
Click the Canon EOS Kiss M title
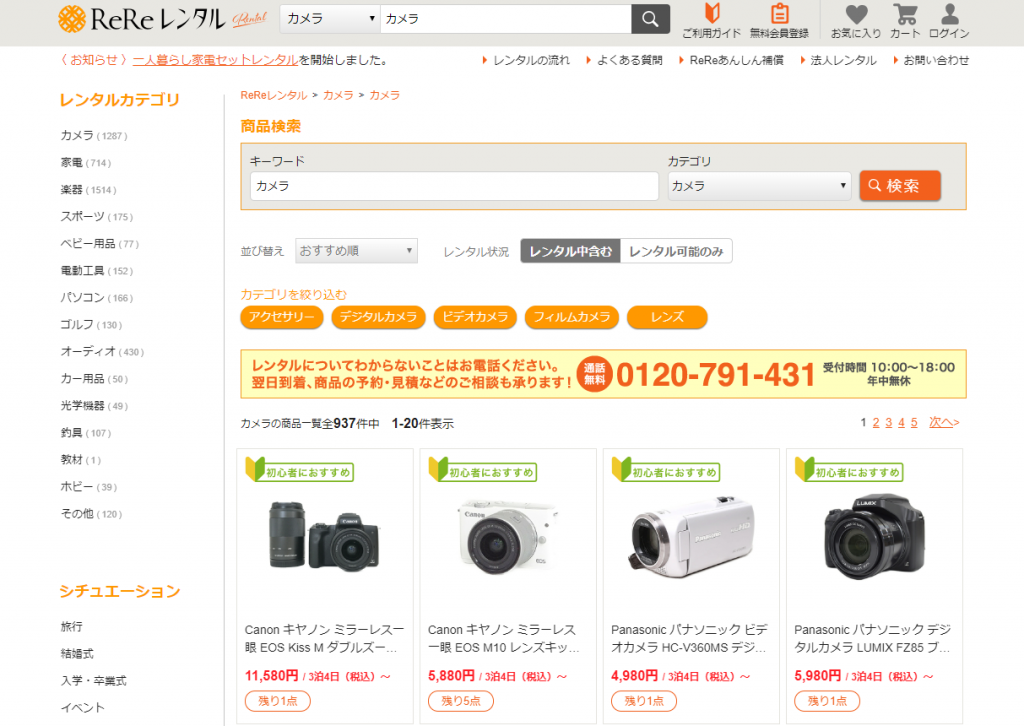[x=325, y=639]
